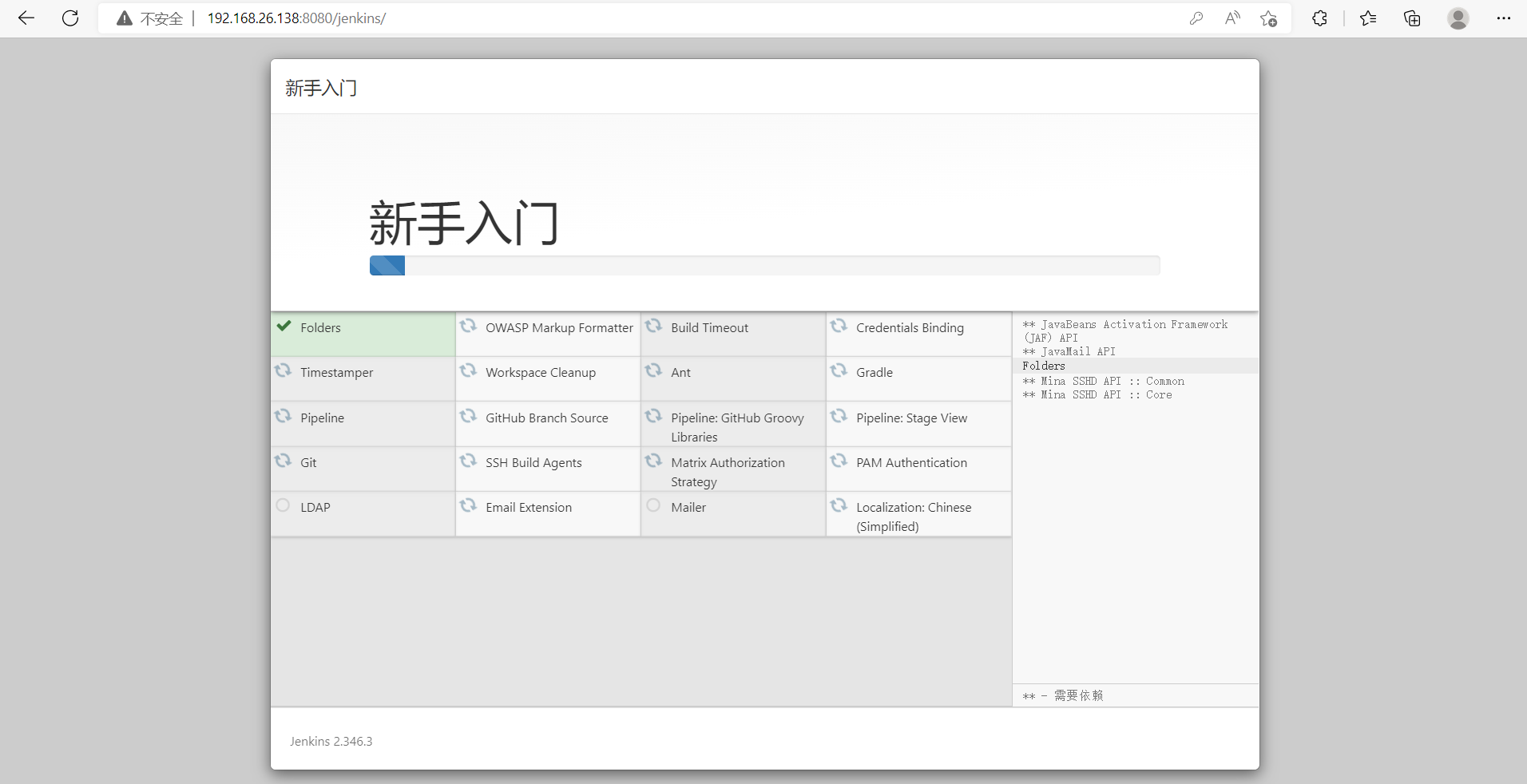Click the green checkmark beside Folders
This screenshot has height=784, width=1527.
point(284,326)
